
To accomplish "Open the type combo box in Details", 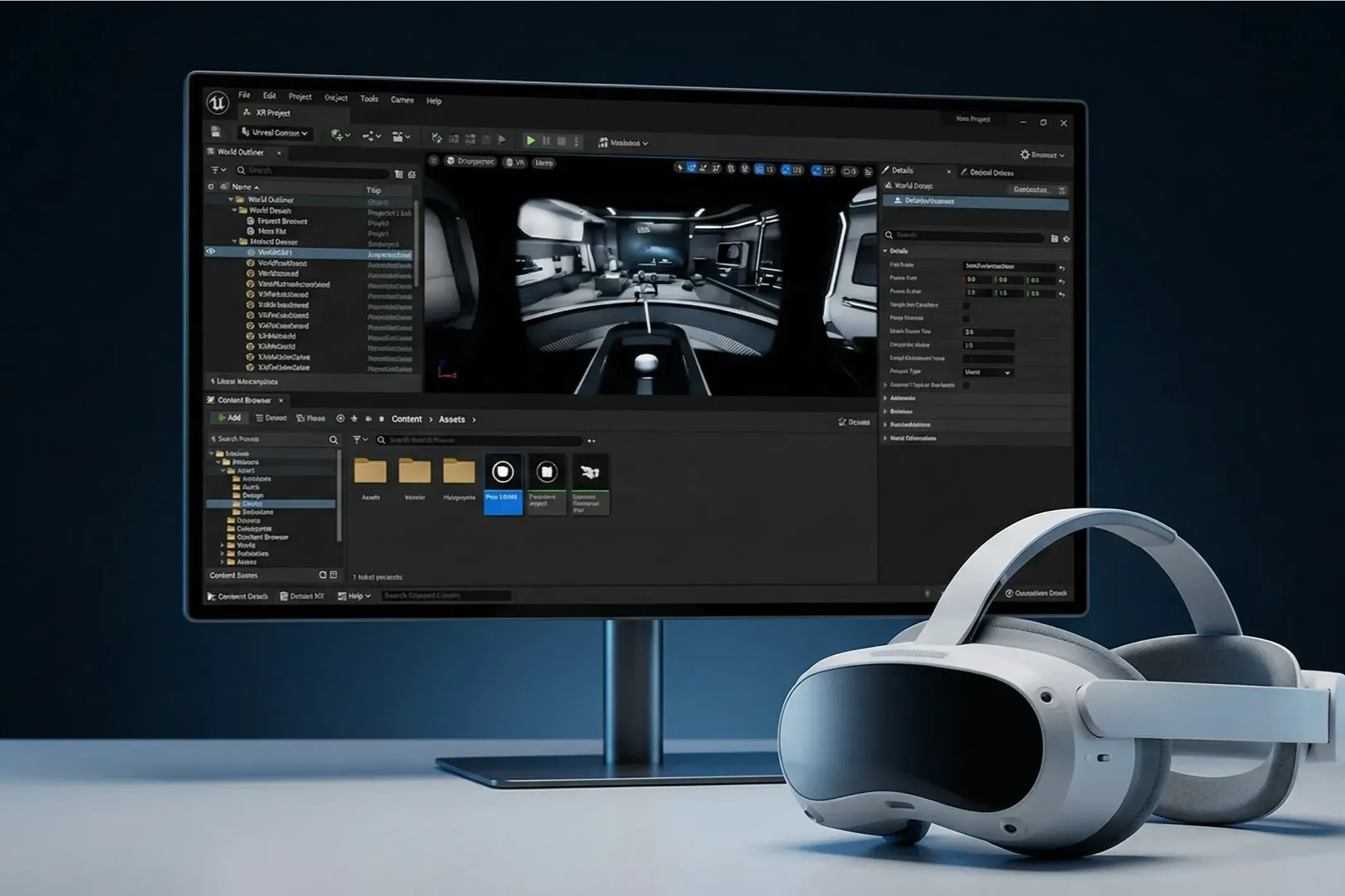I will (988, 373).
